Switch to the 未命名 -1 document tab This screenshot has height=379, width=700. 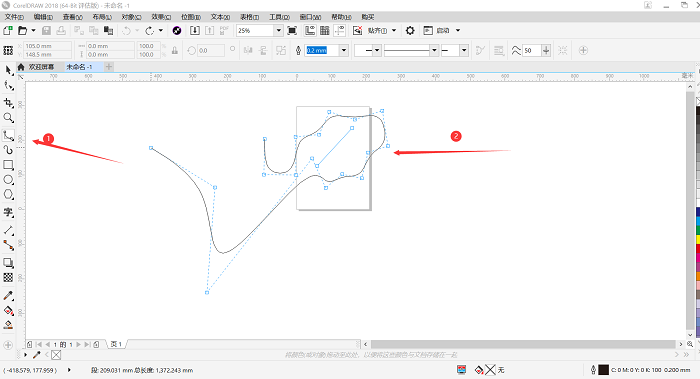click(79, 67)
